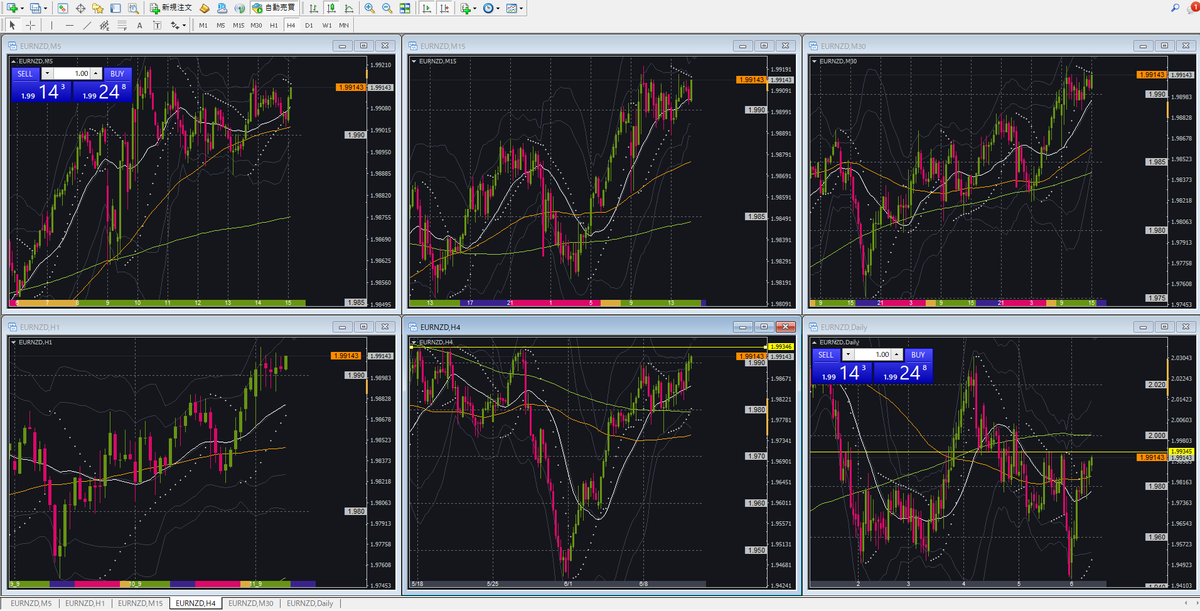This screenshot has height=611, width=1200.
Task: Open the EURNZD,M30 bottom tab
Action: click(x=252, y=603)
